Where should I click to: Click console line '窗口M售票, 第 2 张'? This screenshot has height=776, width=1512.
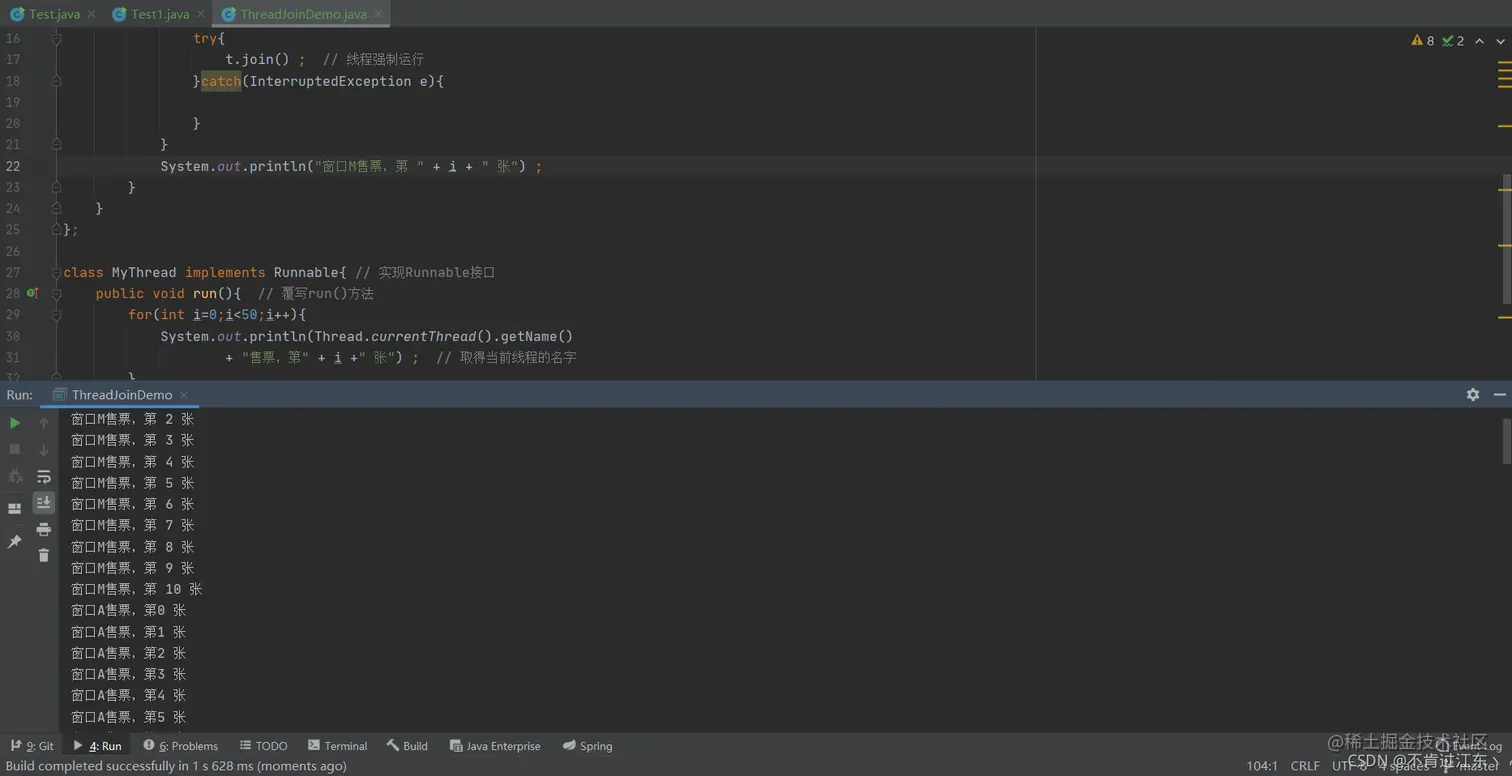coord(132,419)
